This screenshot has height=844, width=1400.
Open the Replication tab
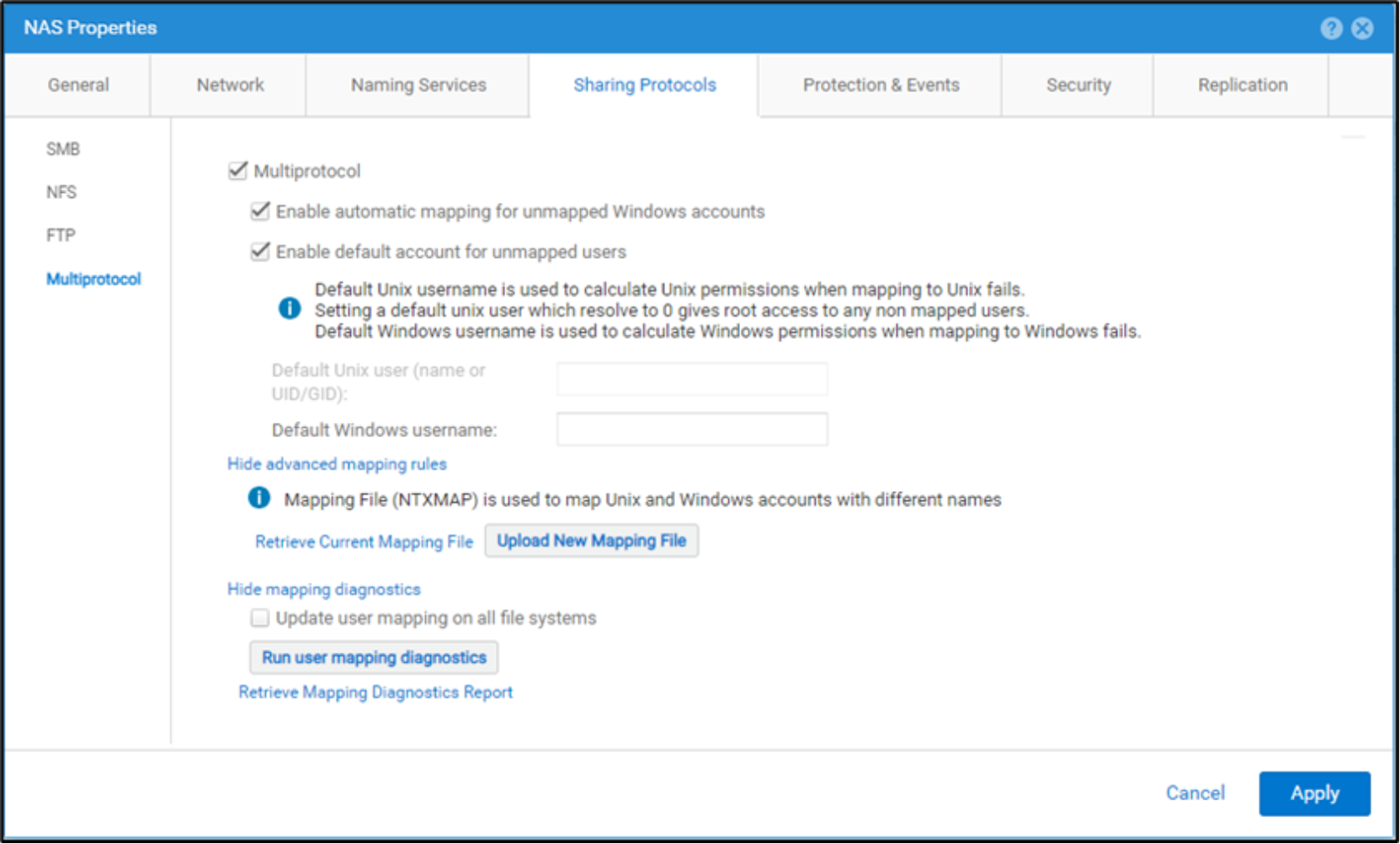tap(1243, 85)
